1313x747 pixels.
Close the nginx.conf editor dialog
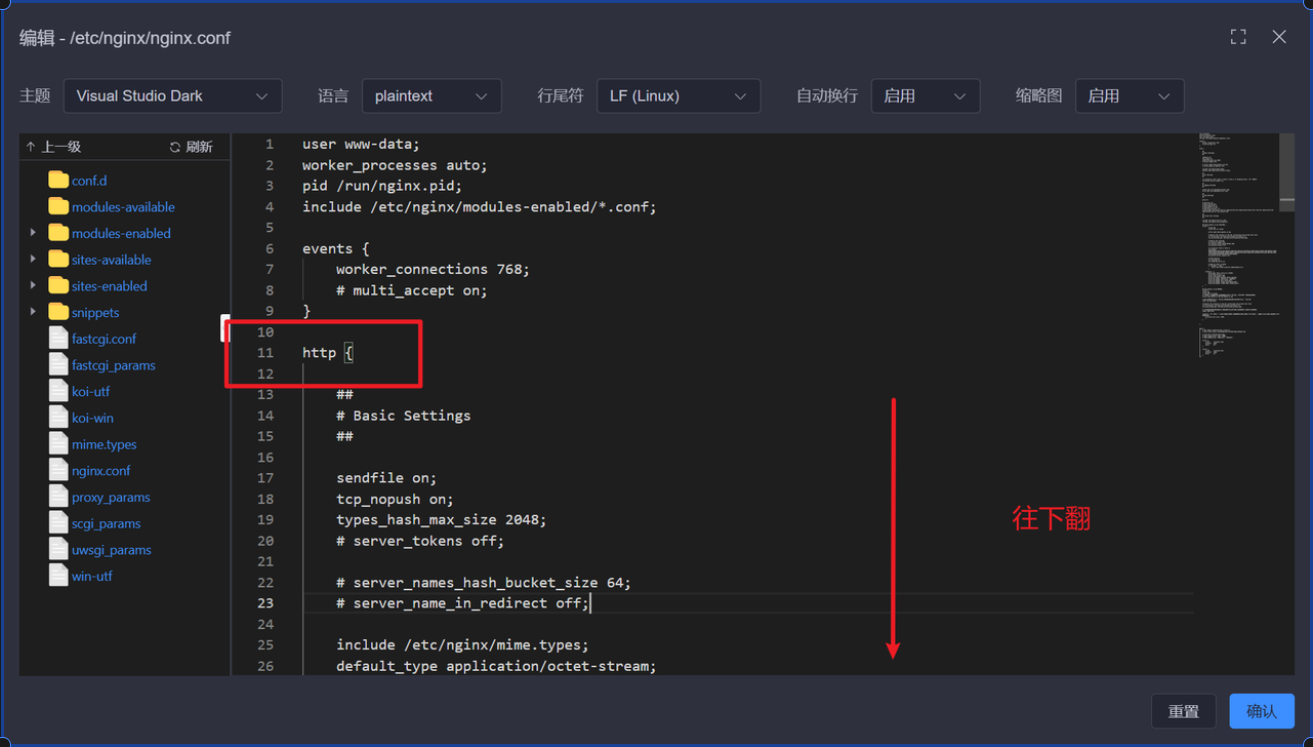(1279, 37)
